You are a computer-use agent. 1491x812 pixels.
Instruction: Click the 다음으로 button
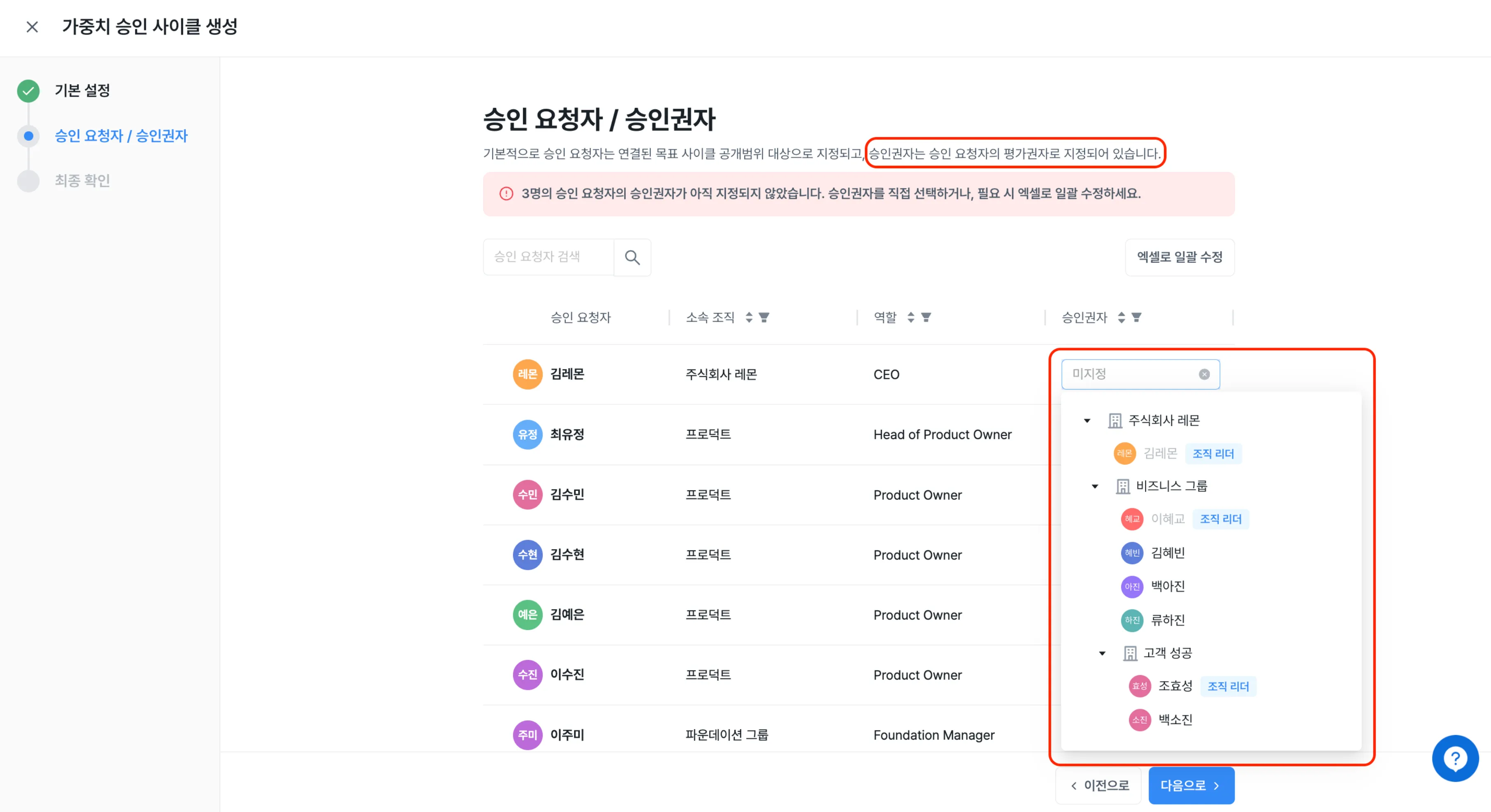tap(1191, 786)
